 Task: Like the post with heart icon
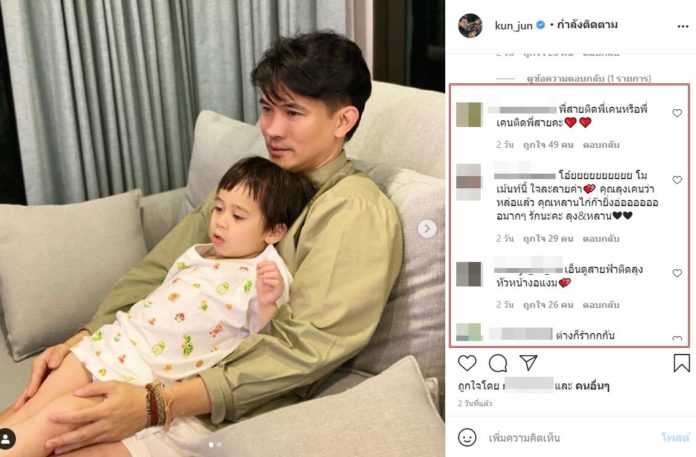[x=467, y=363]
